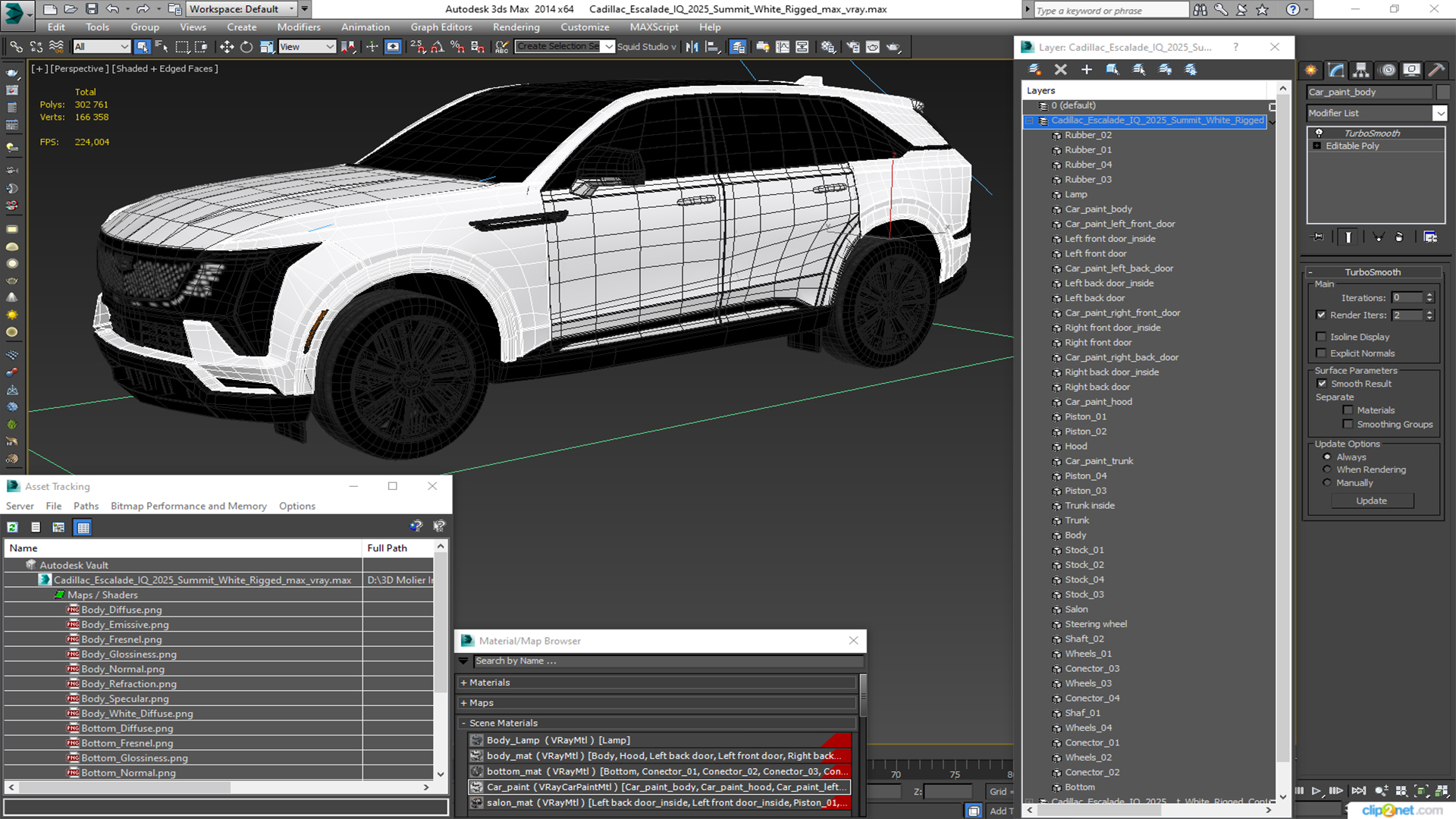The image size is (1456, 819).
Task: Open the Material Editor from the toolbar
Action: pos(828,47)
